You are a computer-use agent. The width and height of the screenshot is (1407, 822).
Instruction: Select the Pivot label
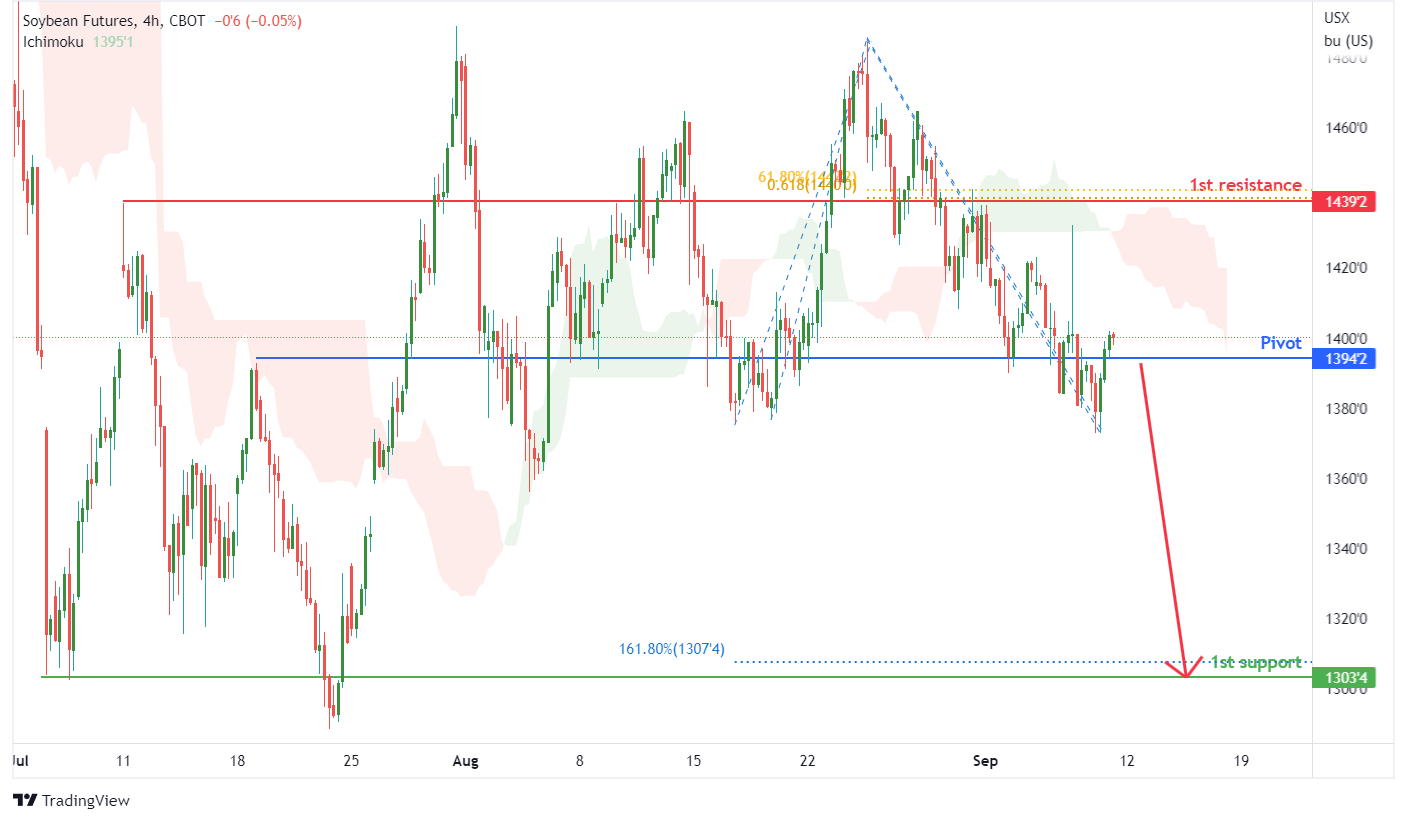coord(1280,343)
